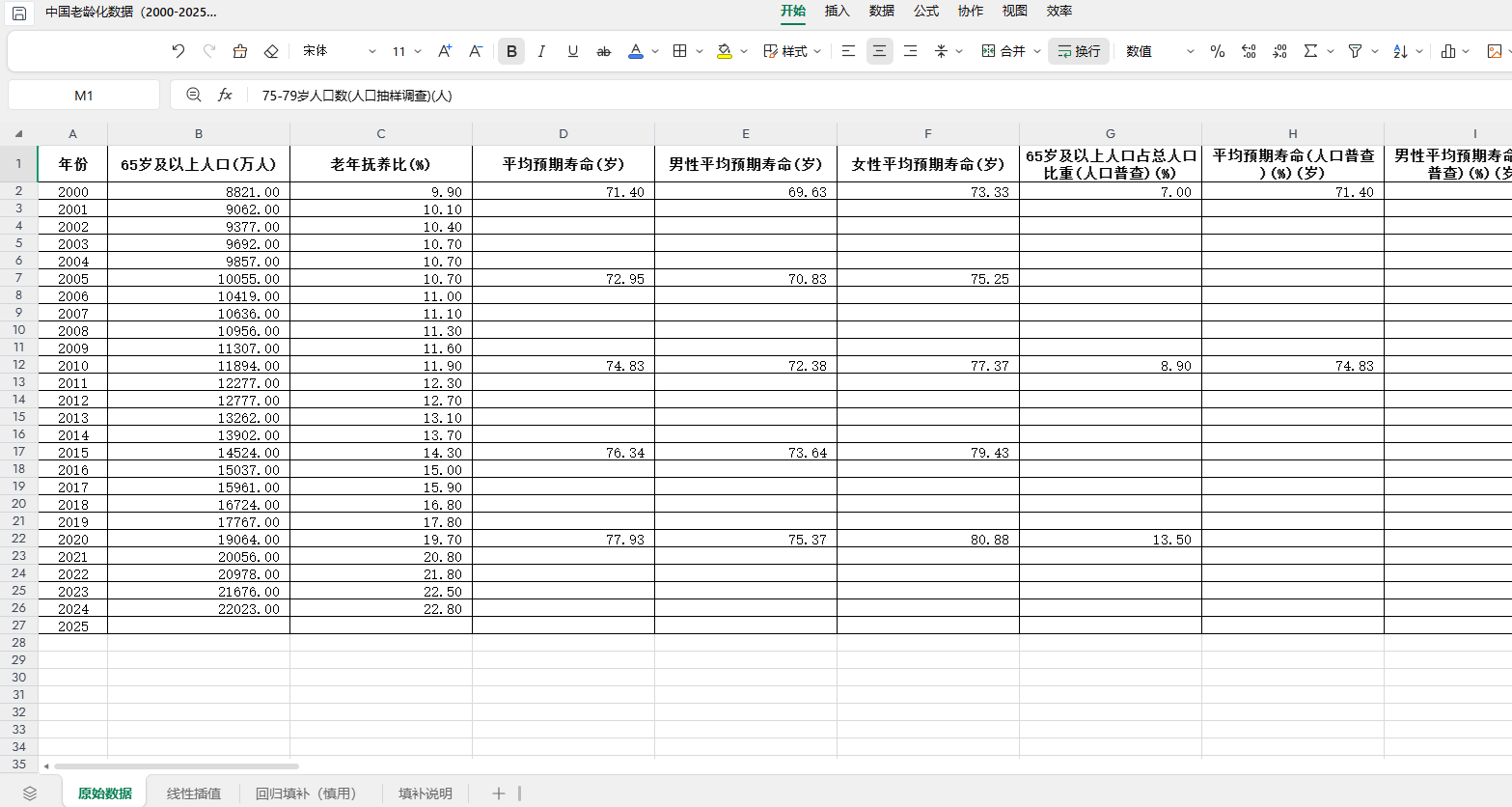1512x807 pixels.
Task: Click the insert image icon
Action: [x=1495, y=51]
